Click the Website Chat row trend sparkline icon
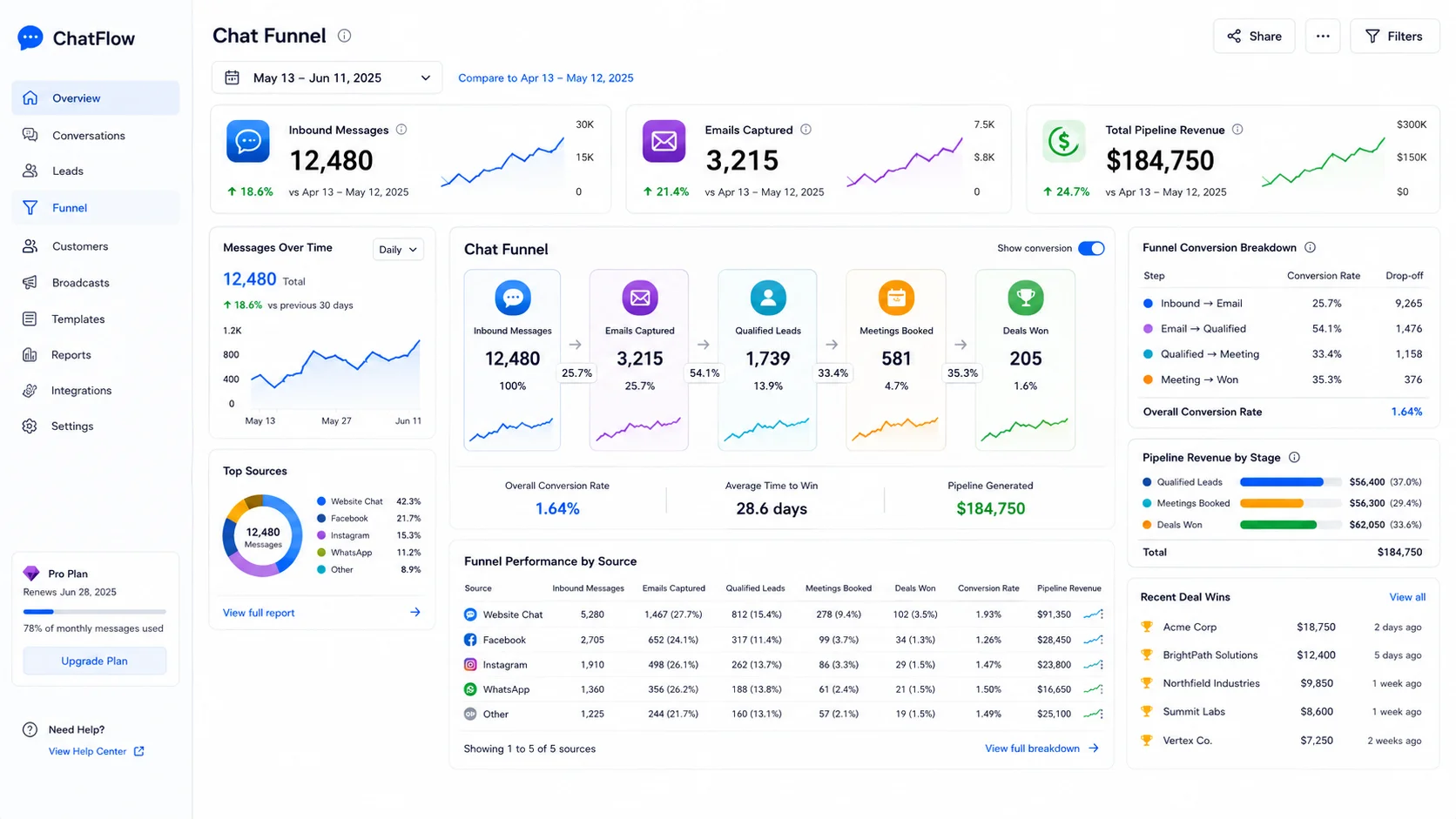 [1093, 614]
